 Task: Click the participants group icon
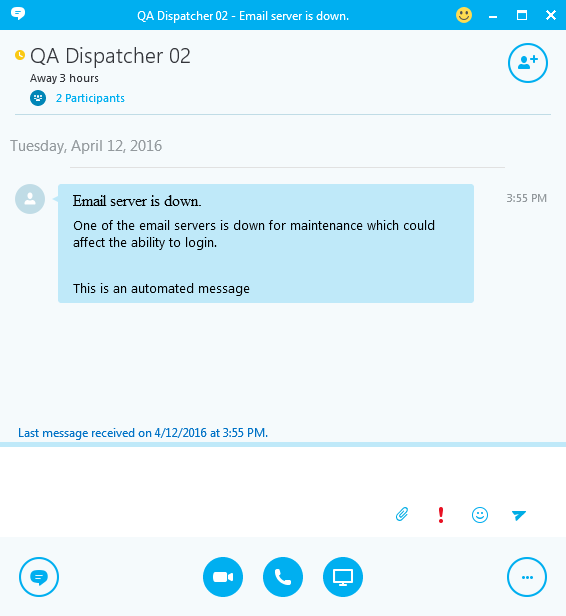(x=38, y=98)
